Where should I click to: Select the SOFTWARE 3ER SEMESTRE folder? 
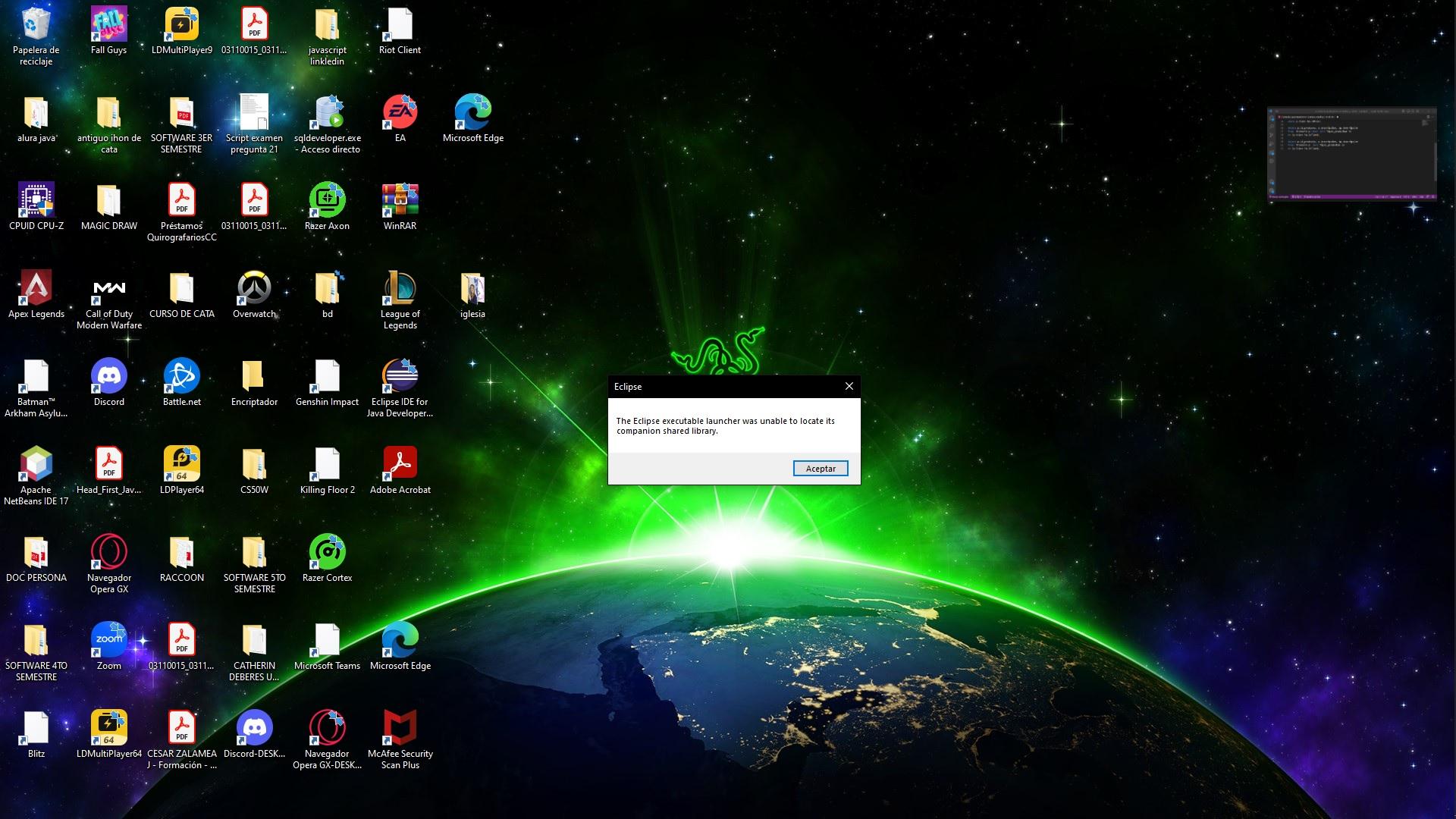tap(181, 123)
